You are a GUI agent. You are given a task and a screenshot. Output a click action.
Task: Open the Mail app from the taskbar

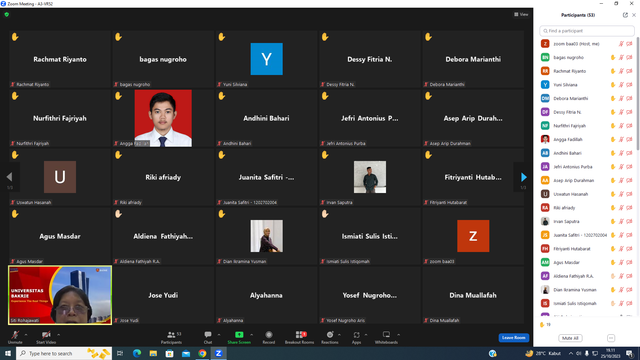pos(186,353)
